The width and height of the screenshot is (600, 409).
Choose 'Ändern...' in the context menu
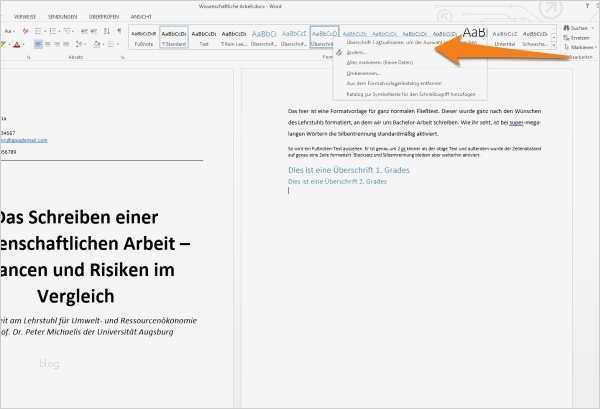tap(410, 52)
